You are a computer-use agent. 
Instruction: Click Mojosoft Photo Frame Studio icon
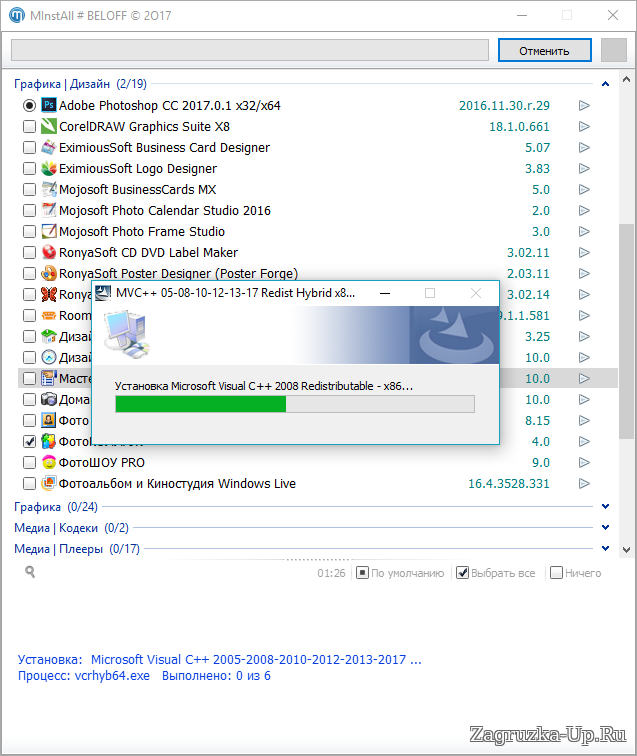49,231
